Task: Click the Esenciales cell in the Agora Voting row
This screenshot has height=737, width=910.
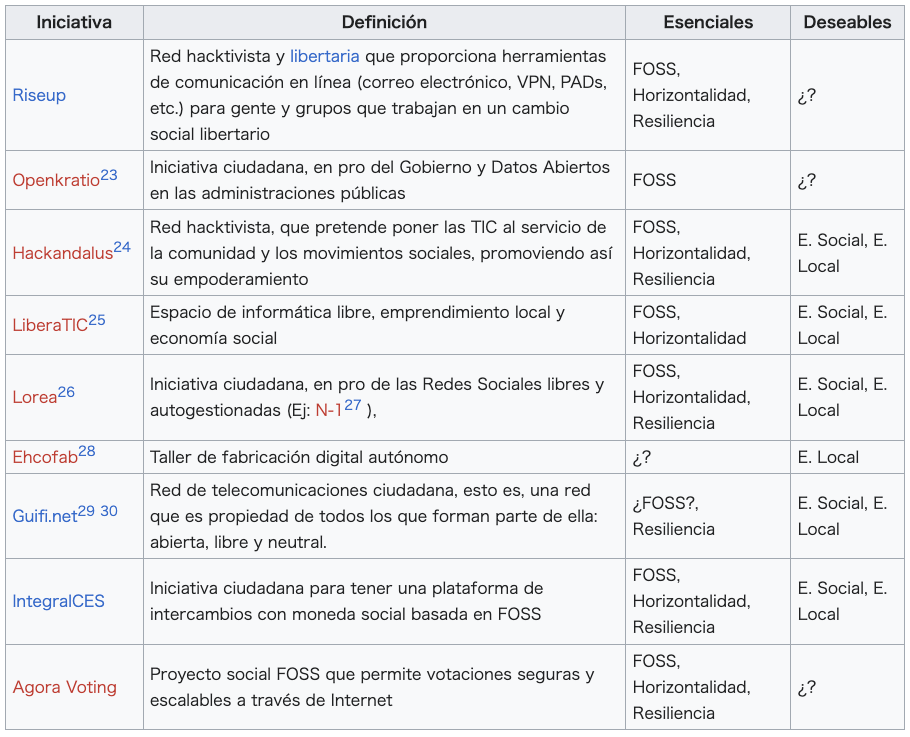Action: pos(708,687)
